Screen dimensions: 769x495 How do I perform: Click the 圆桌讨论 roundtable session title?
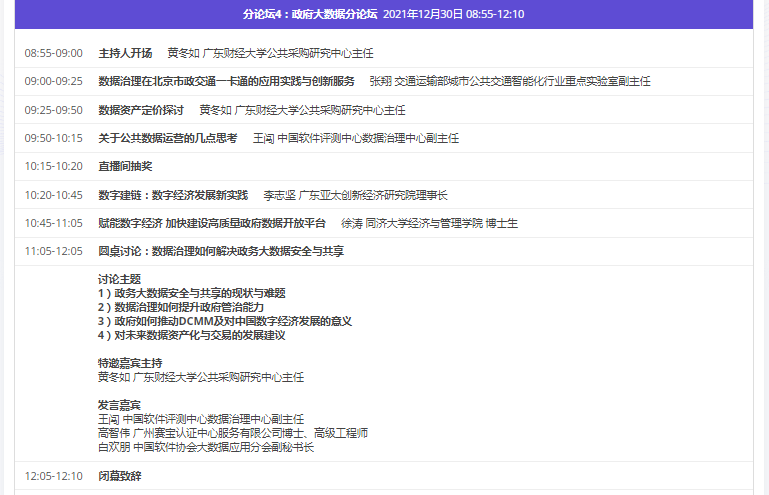[220, 251]
